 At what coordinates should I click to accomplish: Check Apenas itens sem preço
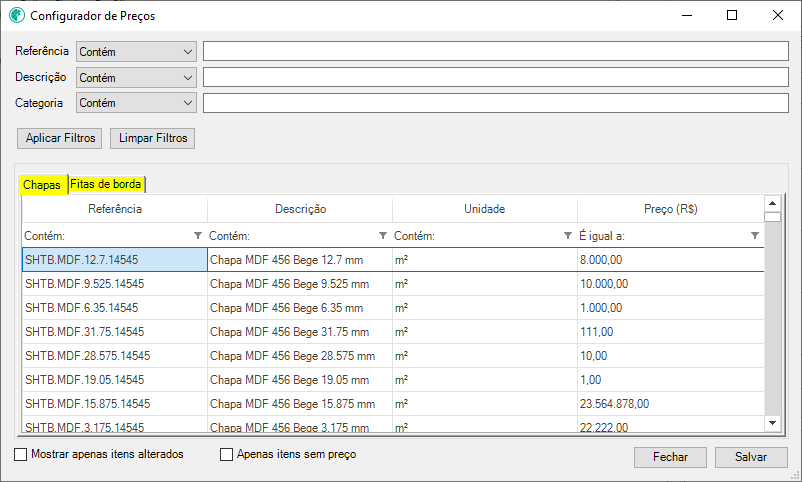pos(226,454)
